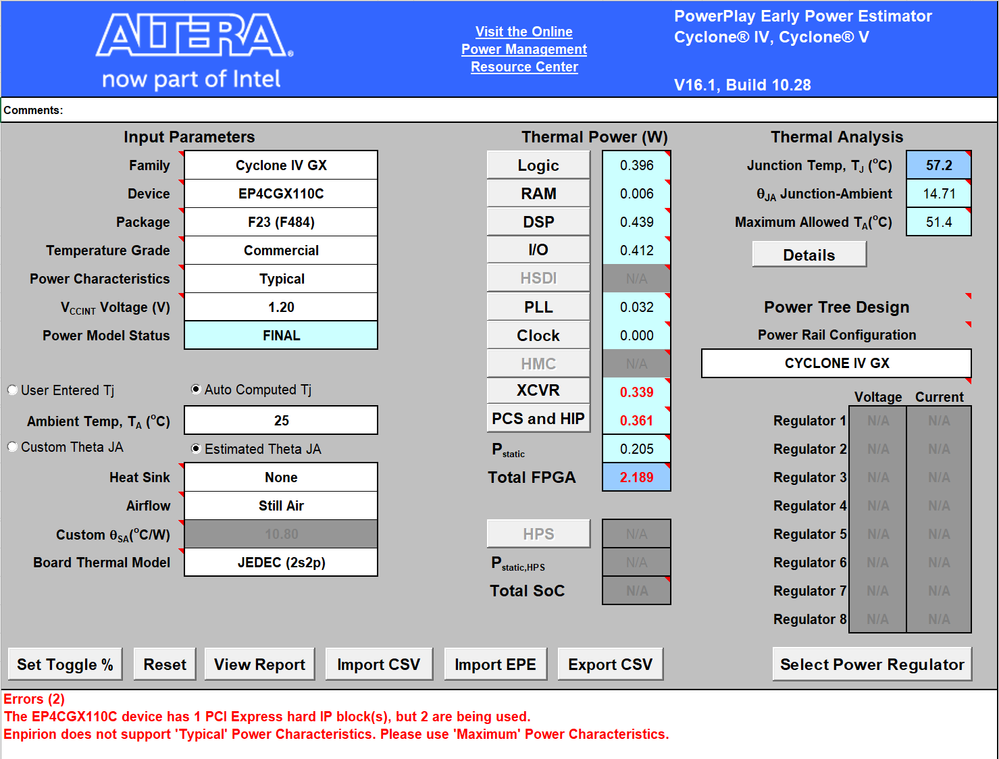Image resolution: width=999 pixels, height=759 pixels.
Task: Click the PCI Express hard IP error message
Action: coord(267,716)
